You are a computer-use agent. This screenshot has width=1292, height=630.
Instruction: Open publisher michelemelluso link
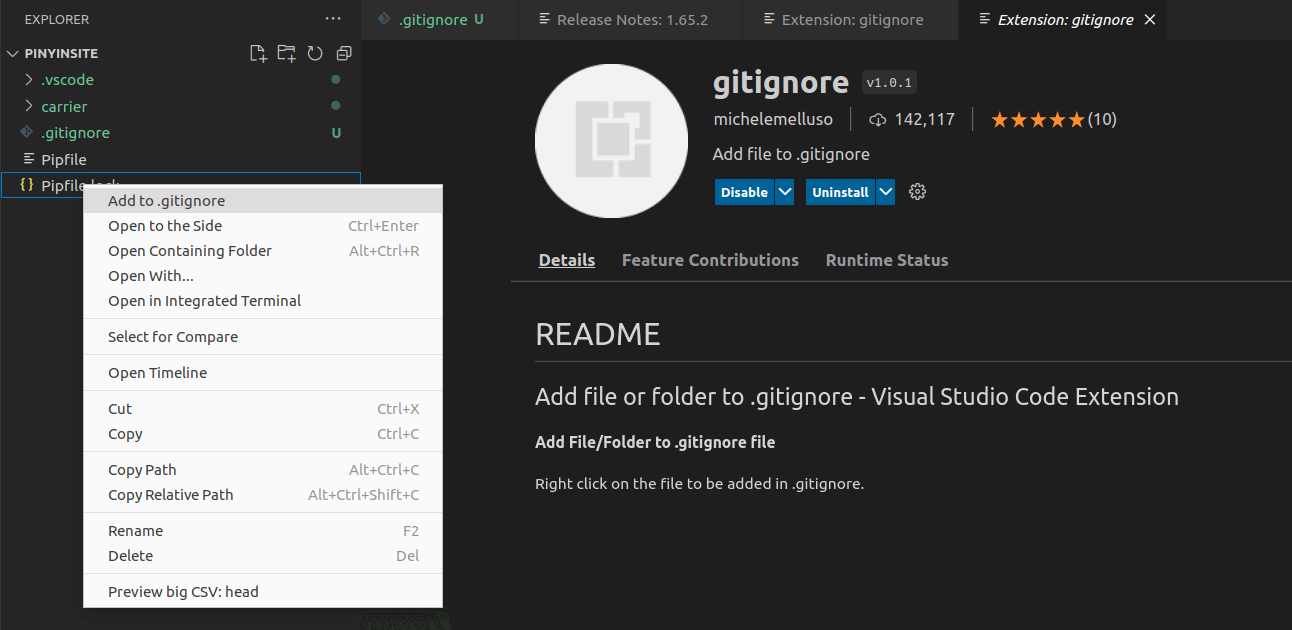click(x=773, y=120)
